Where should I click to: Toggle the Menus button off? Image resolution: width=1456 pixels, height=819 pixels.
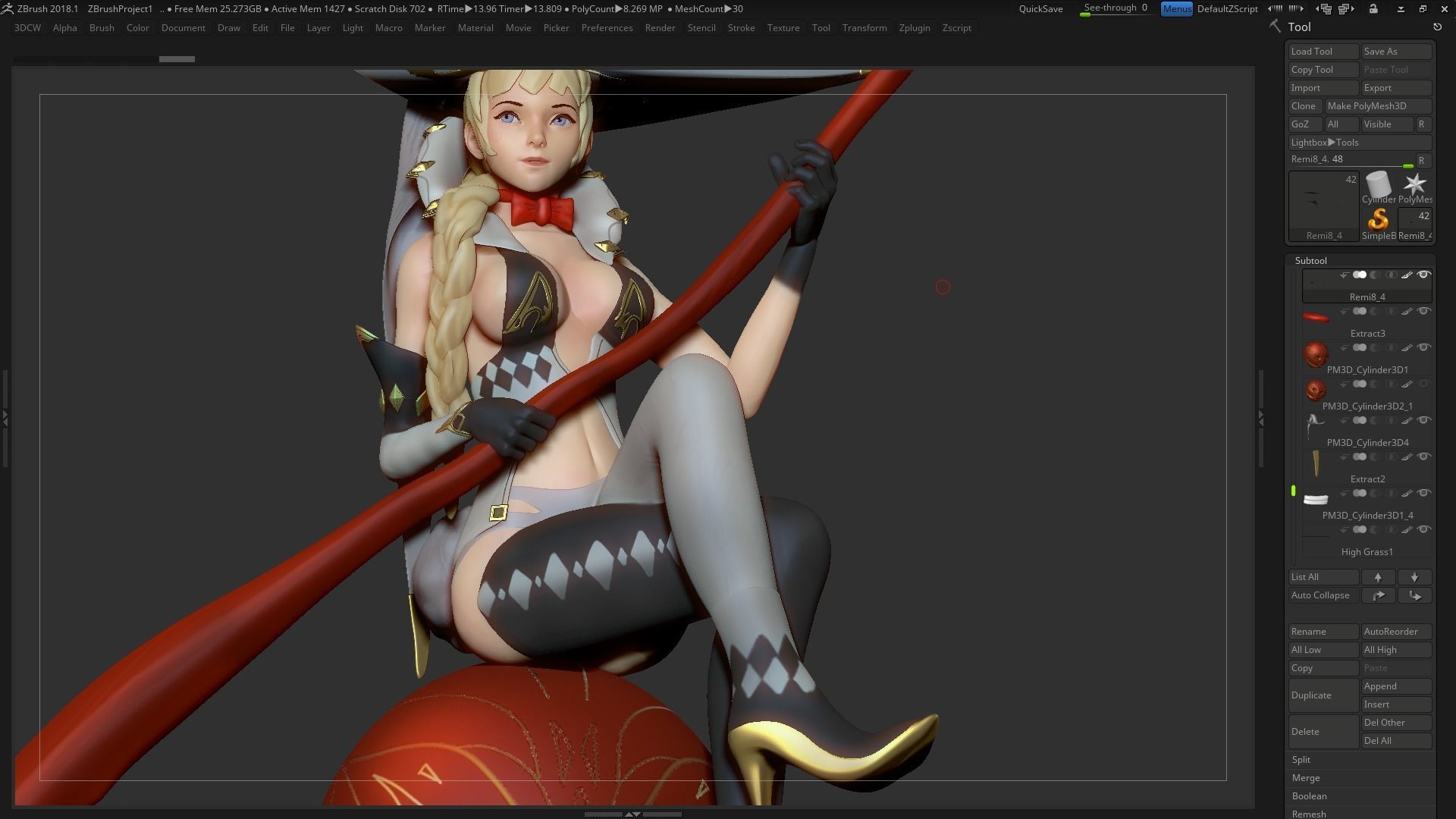[1176, 9]
